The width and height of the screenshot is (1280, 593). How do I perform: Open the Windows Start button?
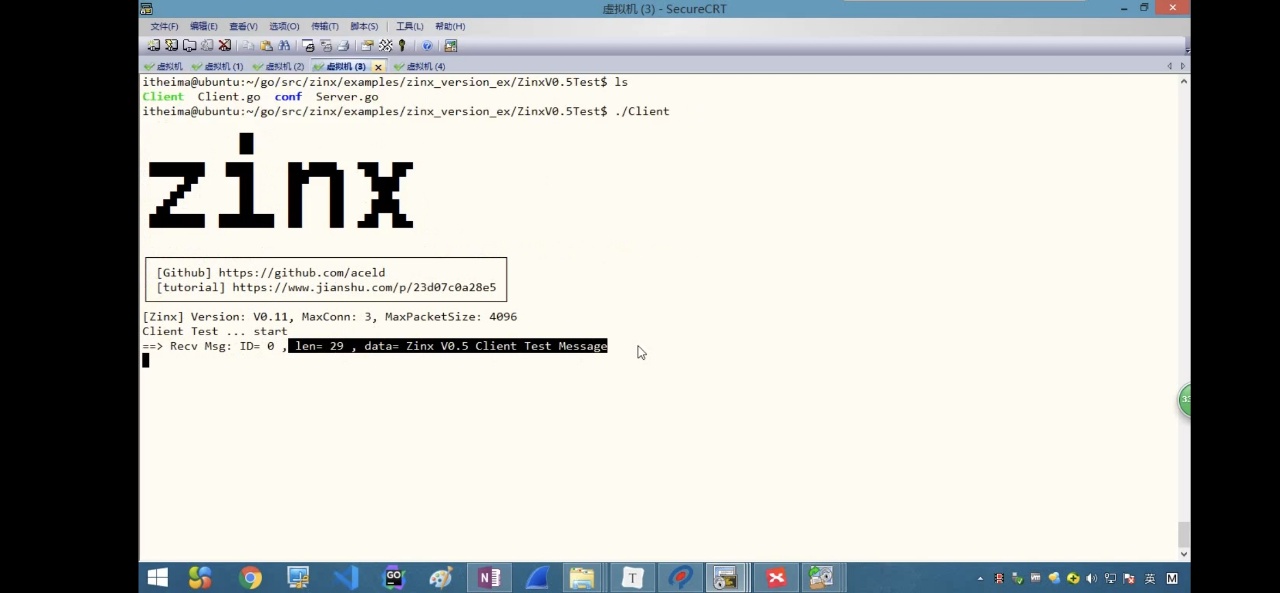tap(157, 578)
